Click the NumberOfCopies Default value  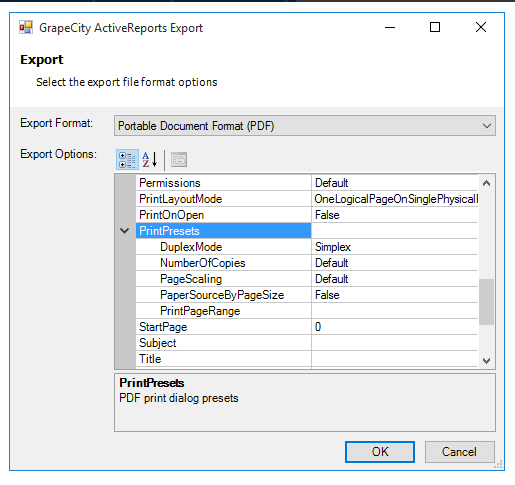395,263
